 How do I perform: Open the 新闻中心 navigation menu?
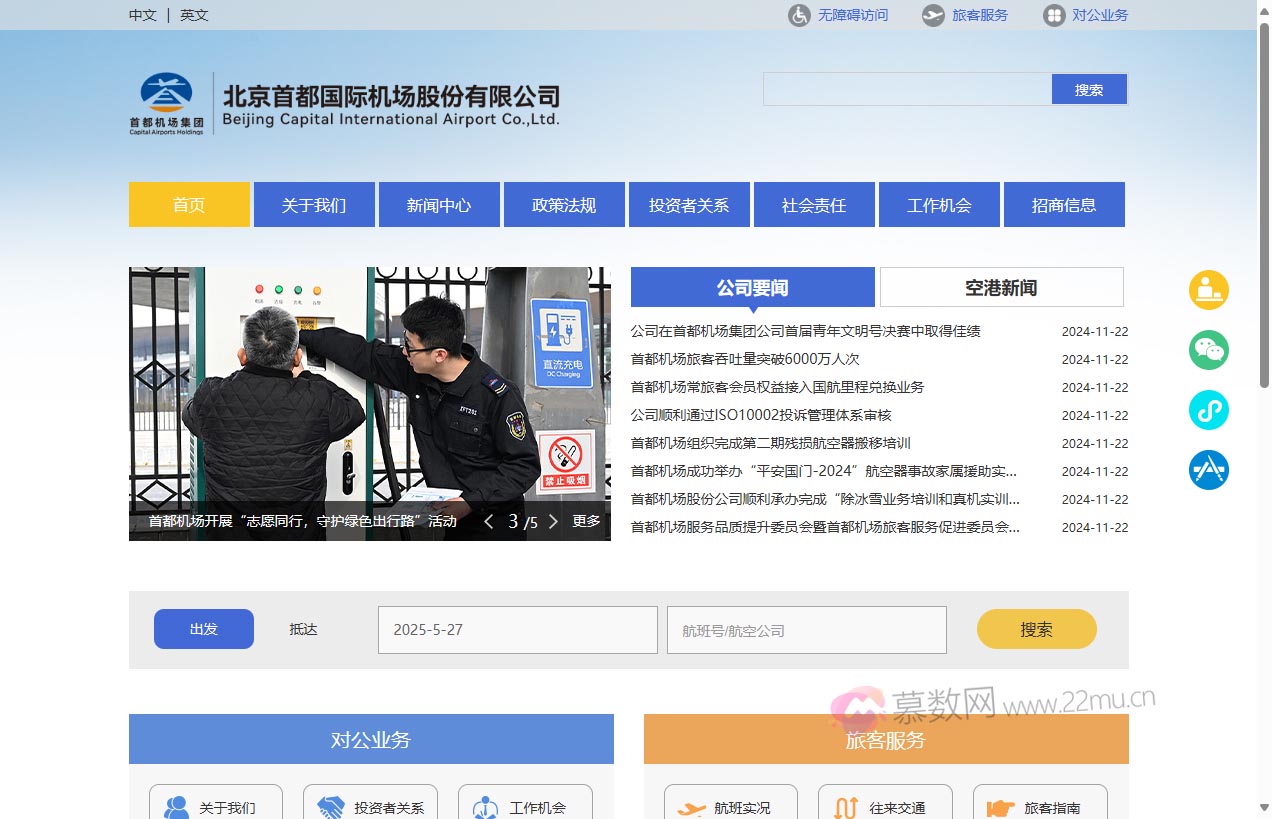click(438, 204)
